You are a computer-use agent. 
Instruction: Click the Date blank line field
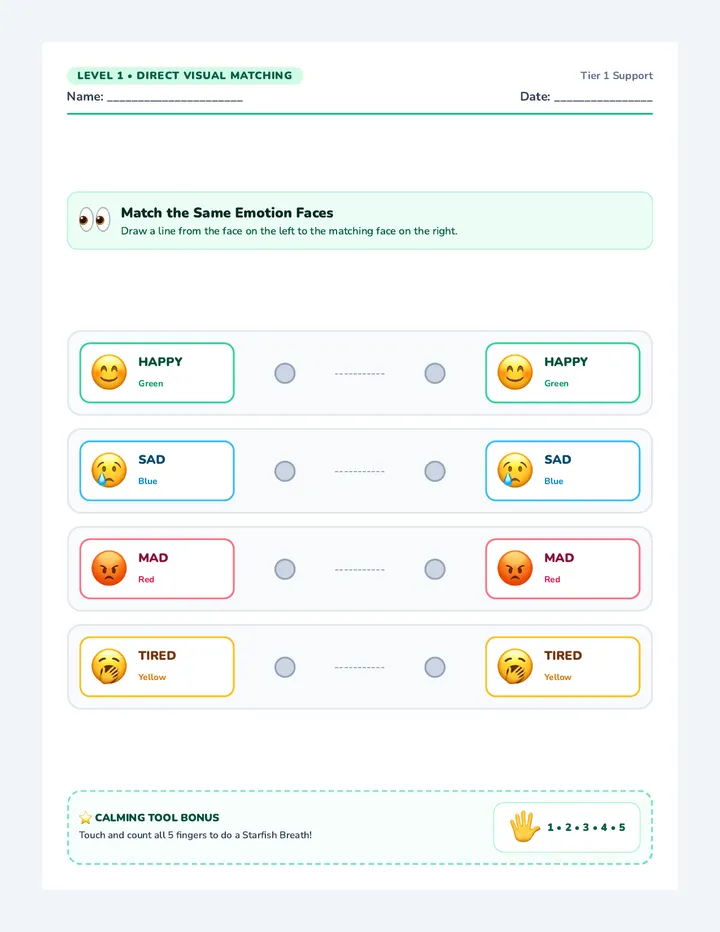pos(603,97)
